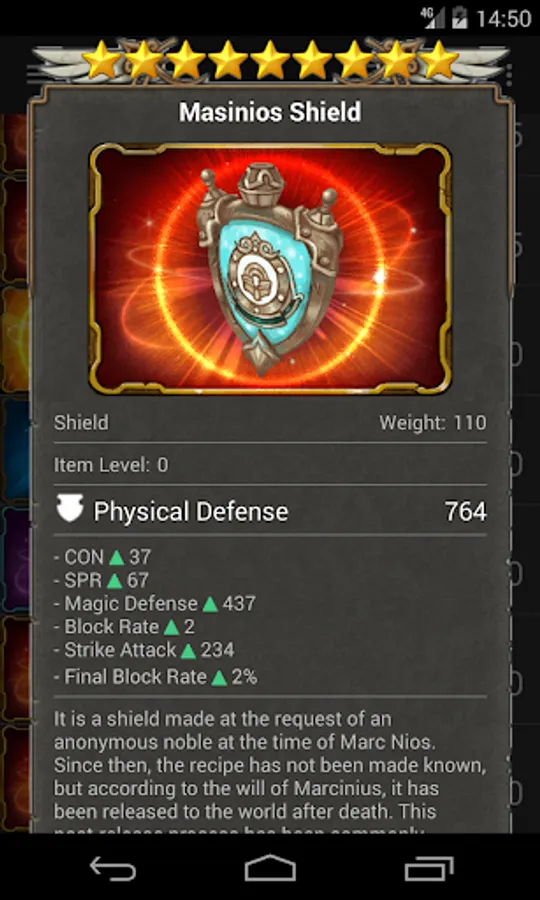The image size is (540, 900).
Task: Tap the Physical Defense 764 value
Action: (465, 511)
